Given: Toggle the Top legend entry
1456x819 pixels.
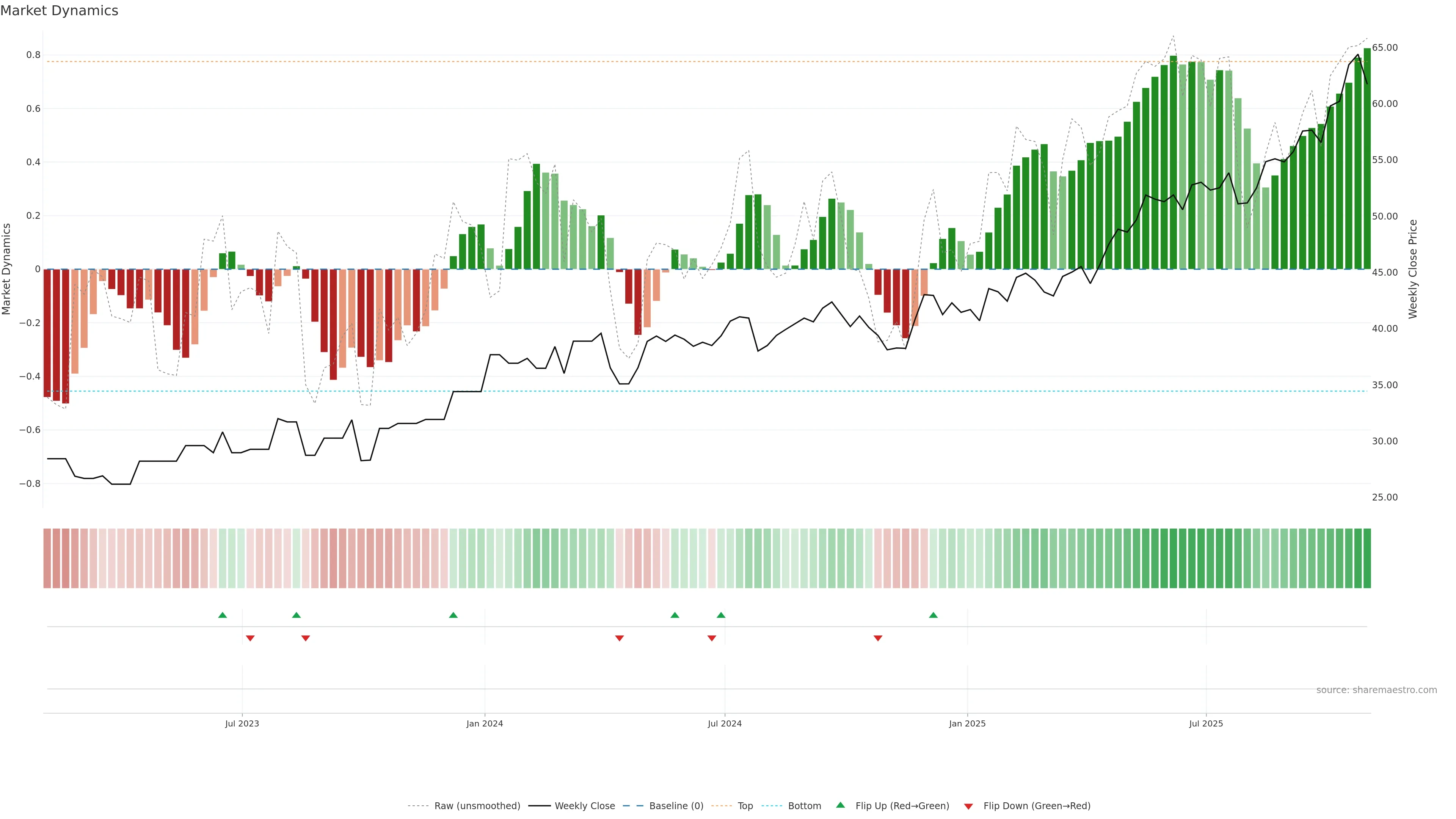Looking at the screenshot, I should pos(745,806).
